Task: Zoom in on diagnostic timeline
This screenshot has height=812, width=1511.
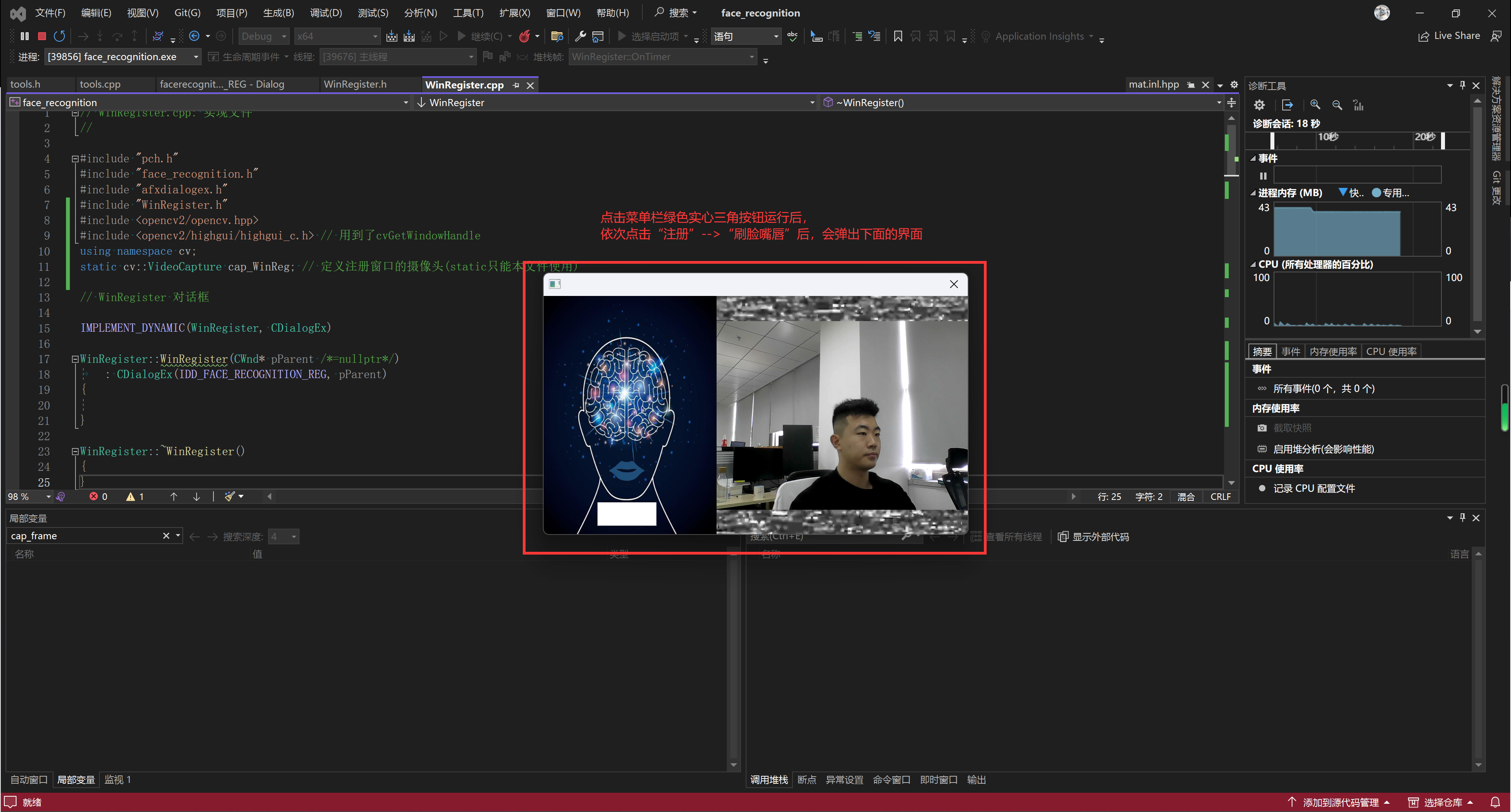Action: (x=1315, y=105)
